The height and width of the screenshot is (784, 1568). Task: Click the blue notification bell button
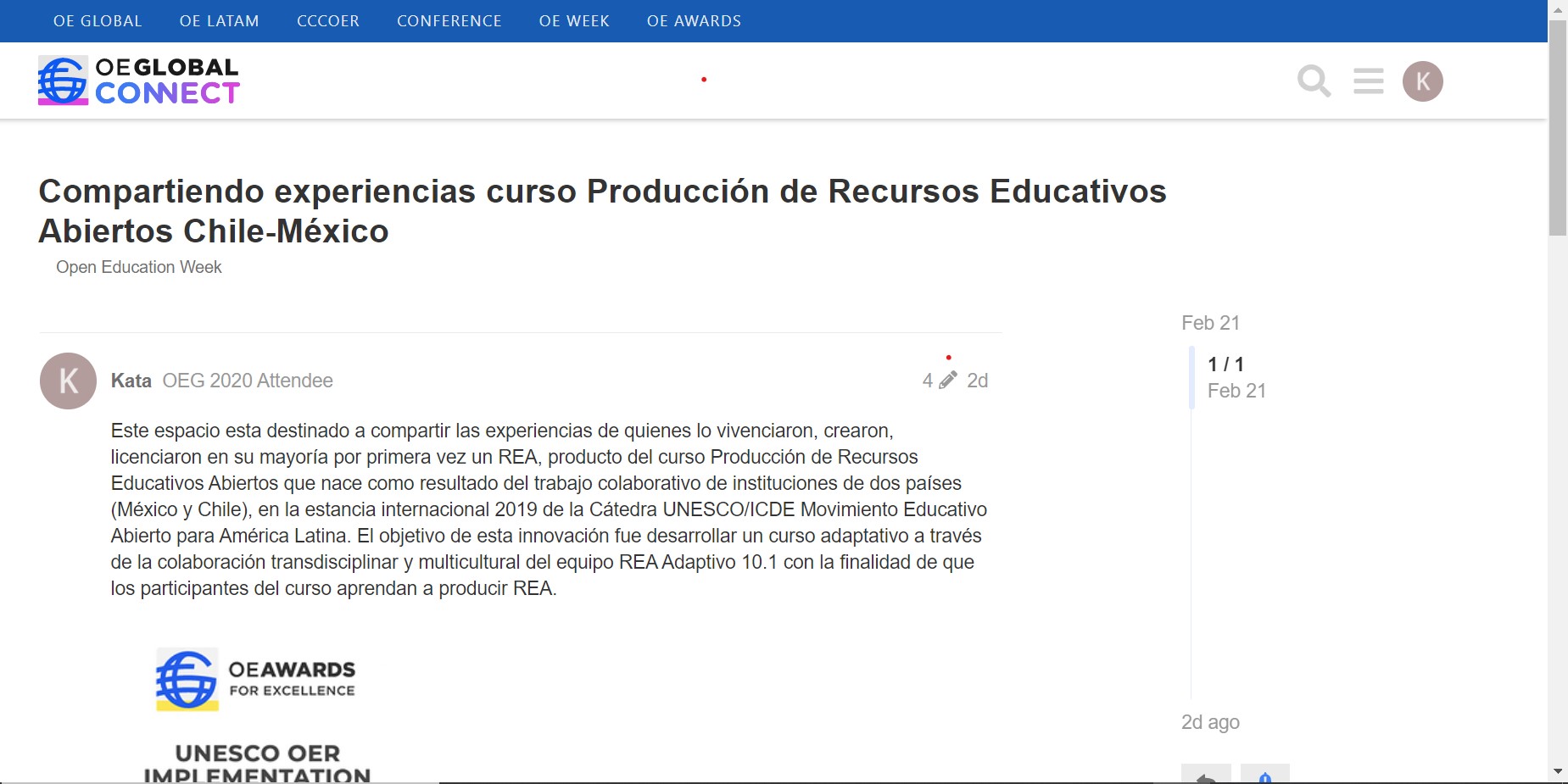(x=1264, y=776)
